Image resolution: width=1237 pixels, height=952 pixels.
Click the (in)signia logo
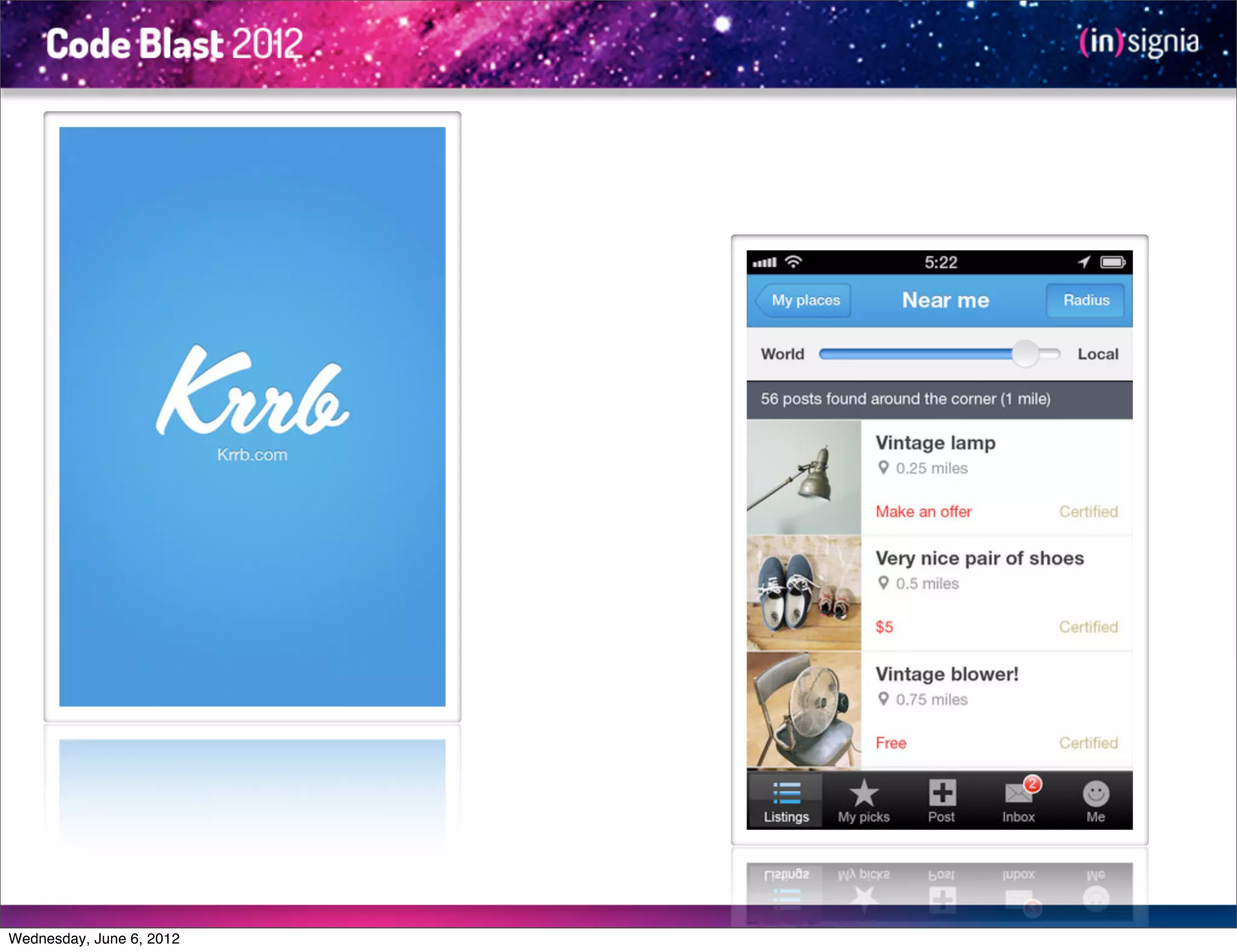1139,42
